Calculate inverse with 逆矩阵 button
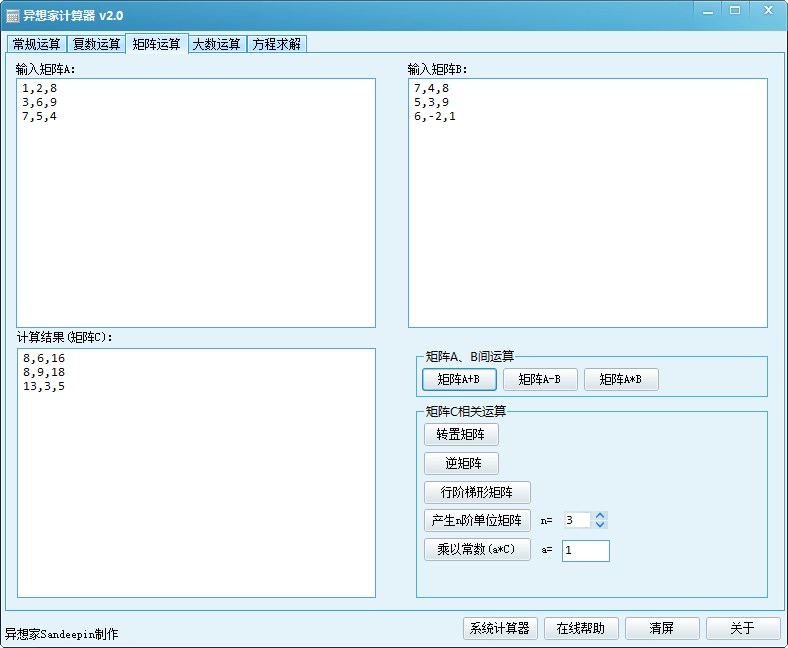This screenshot has width=788, height=648. (x=461, y=464)
